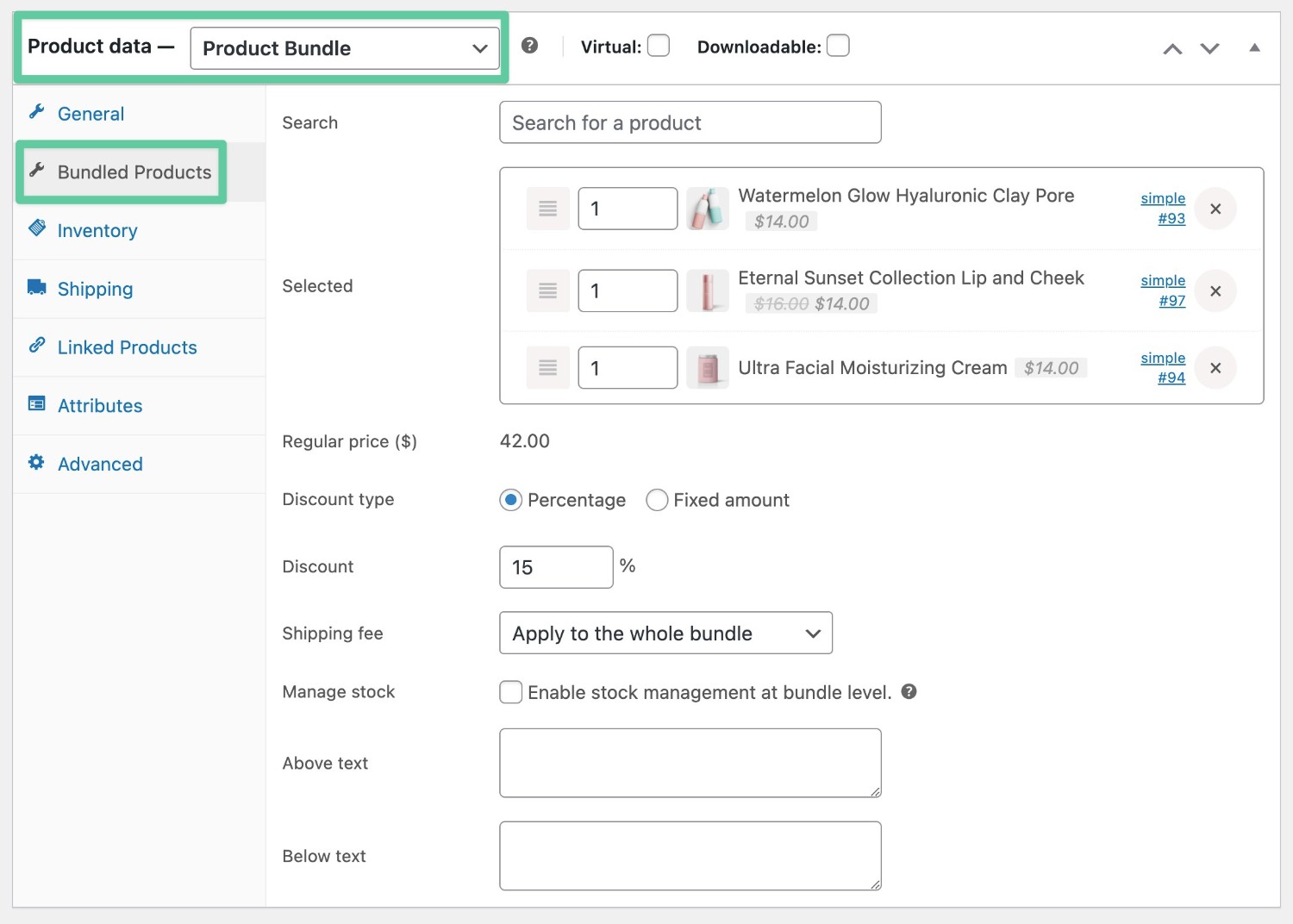
Task: Remove Ultra Facial Moisturizing Cream from bundle
Action: click(x=1215, y=368)
